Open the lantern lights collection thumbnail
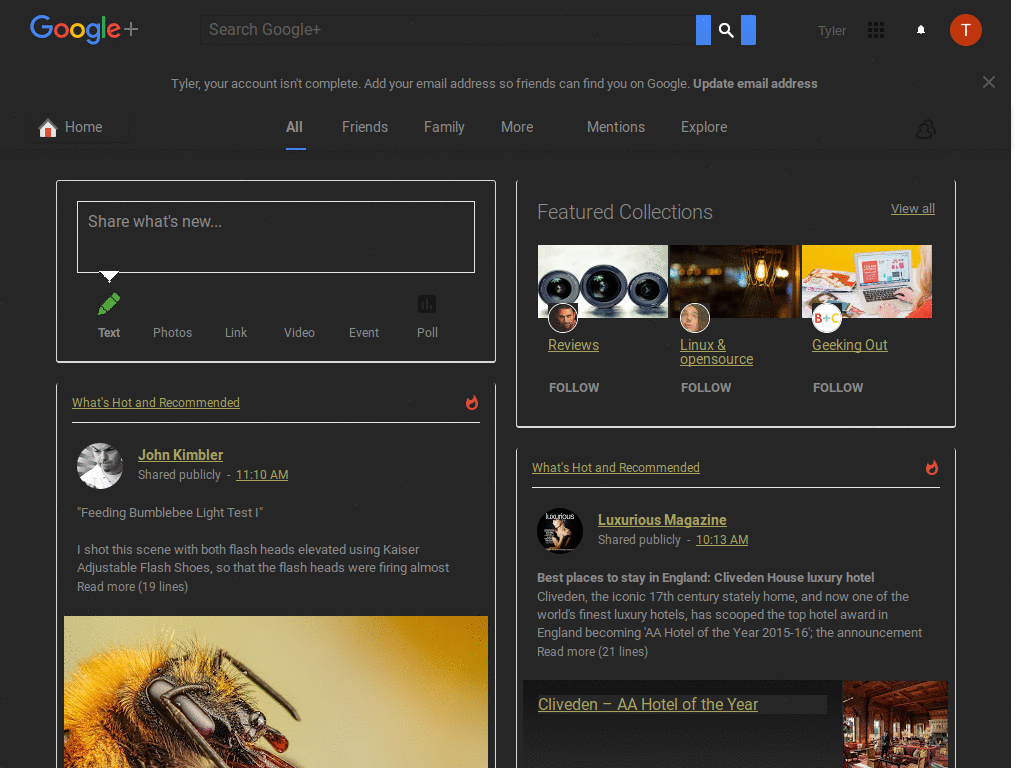1024x768 pixels. click(735, 281)
